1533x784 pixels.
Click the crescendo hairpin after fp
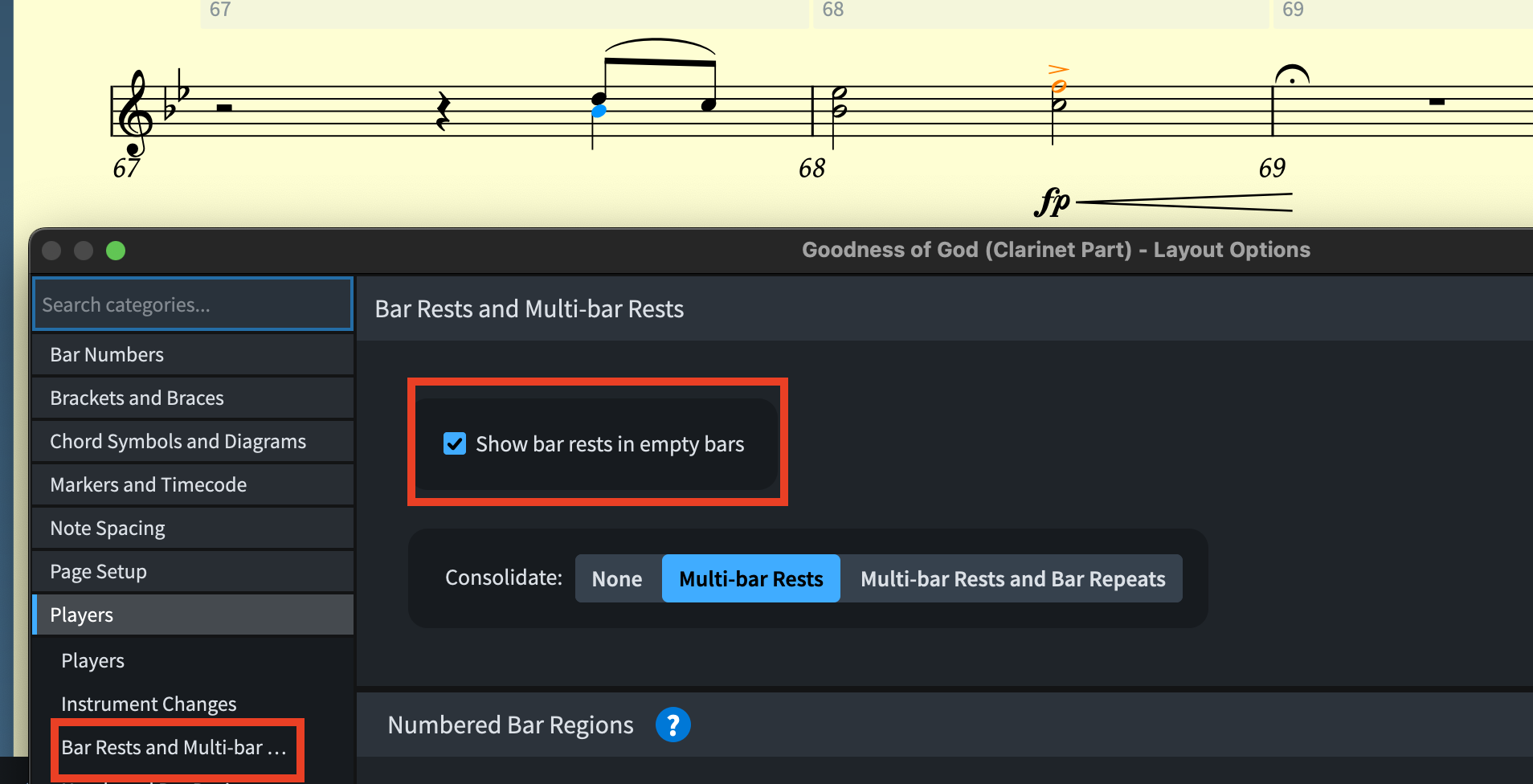click(x=1183, y=202)
